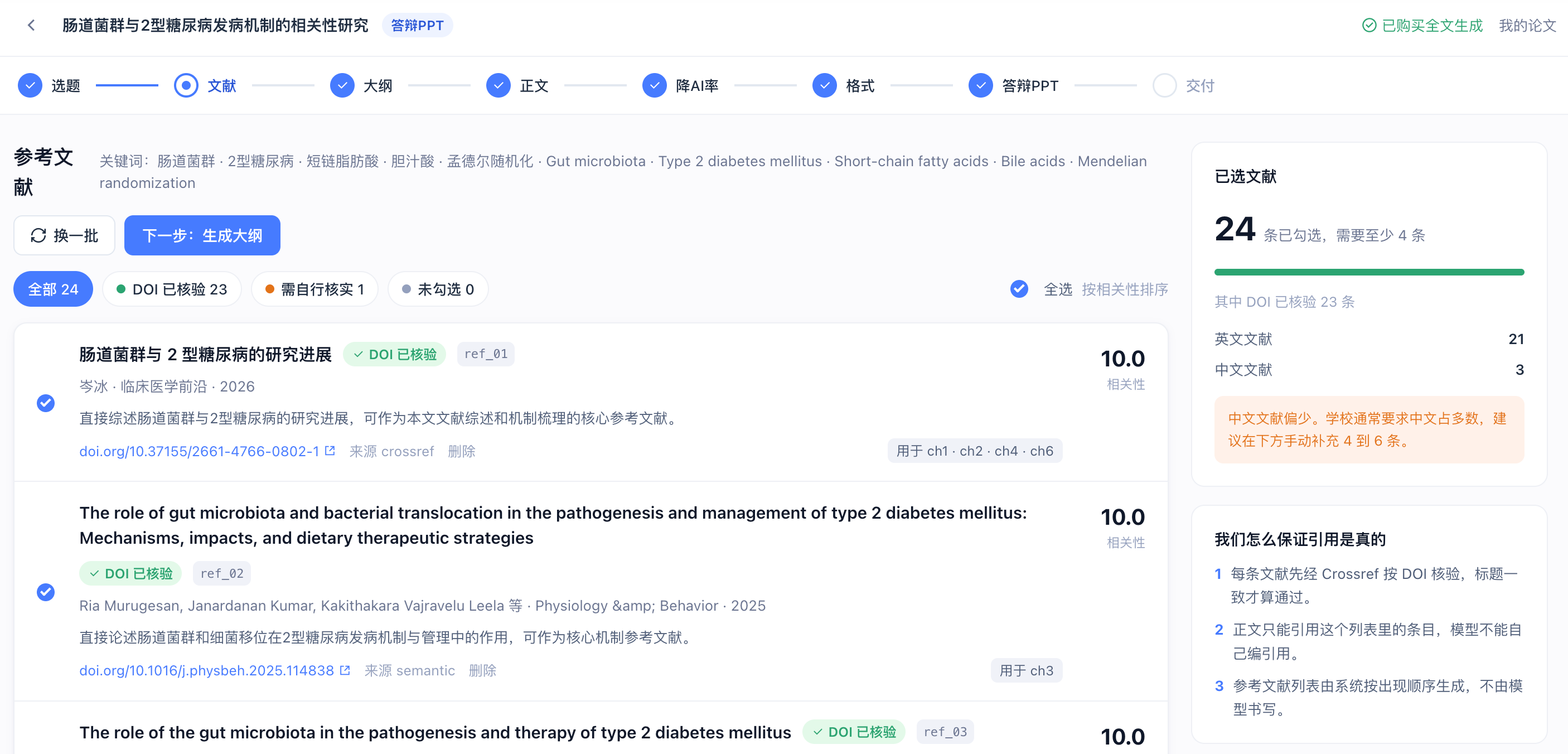Open doi.org/10.37155/2661-4766-0802-1 link

[x=199, y=451]
